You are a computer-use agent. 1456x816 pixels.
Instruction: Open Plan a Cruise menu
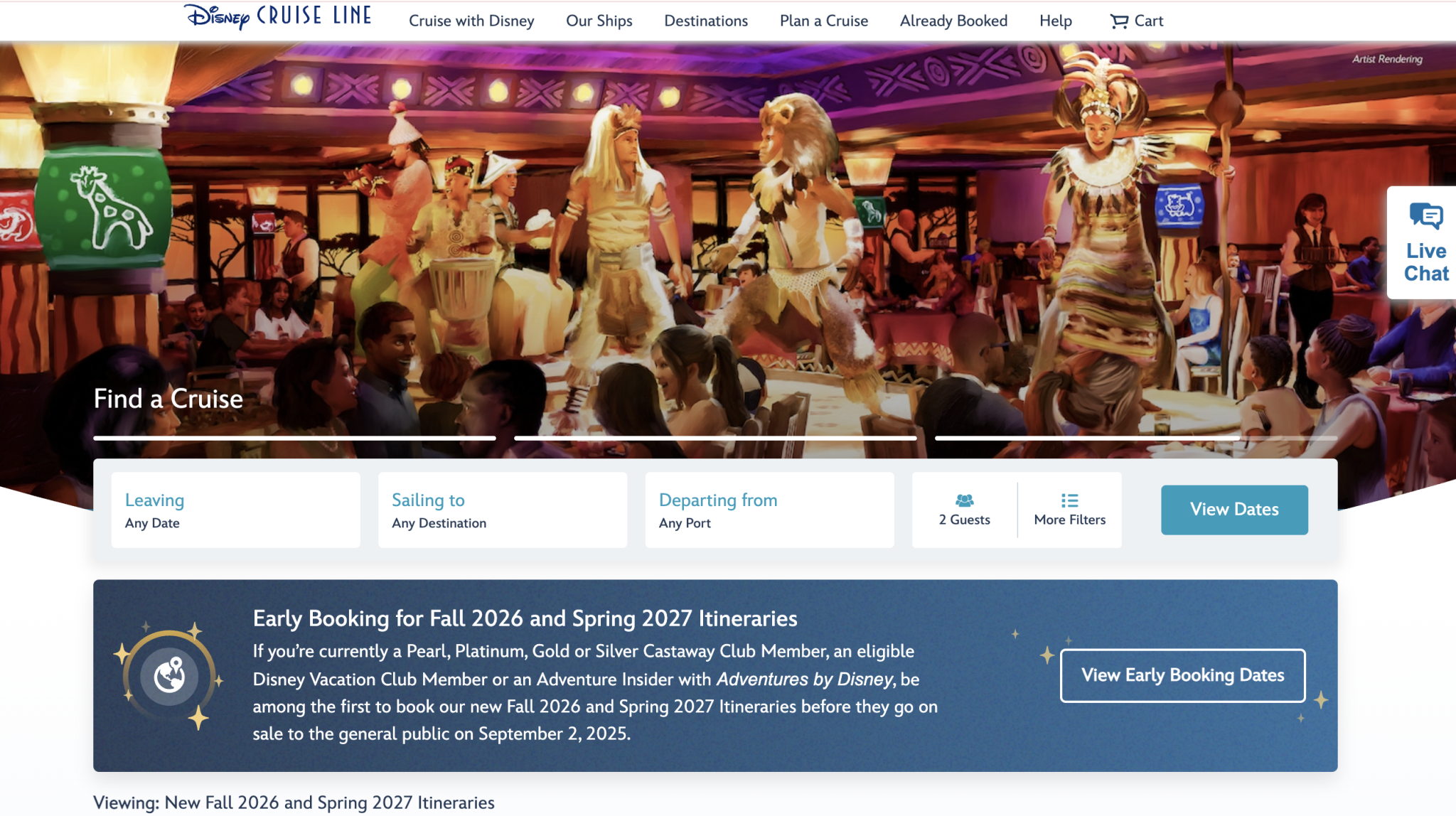pos(824,21)
